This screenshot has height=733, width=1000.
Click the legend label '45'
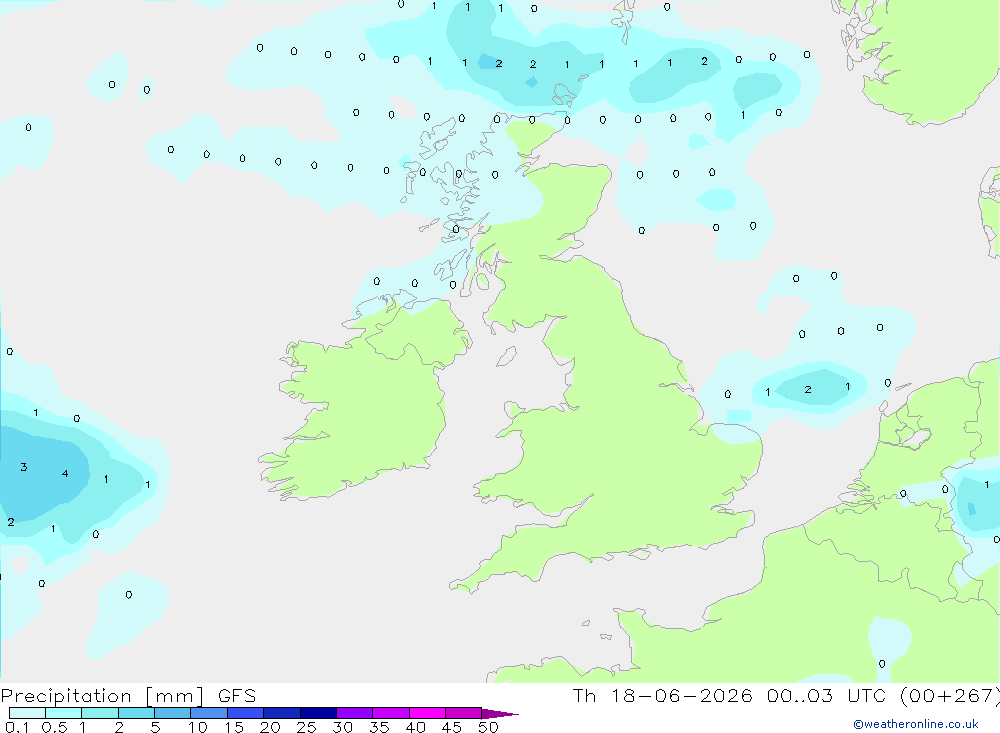tap(452, 727)
